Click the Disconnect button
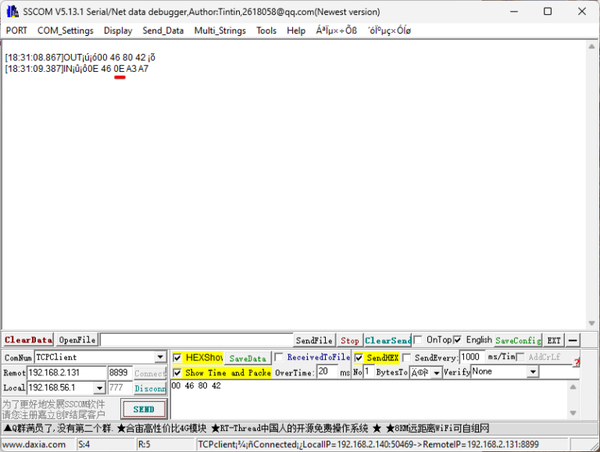600x452 pixels. coord(150,388)
